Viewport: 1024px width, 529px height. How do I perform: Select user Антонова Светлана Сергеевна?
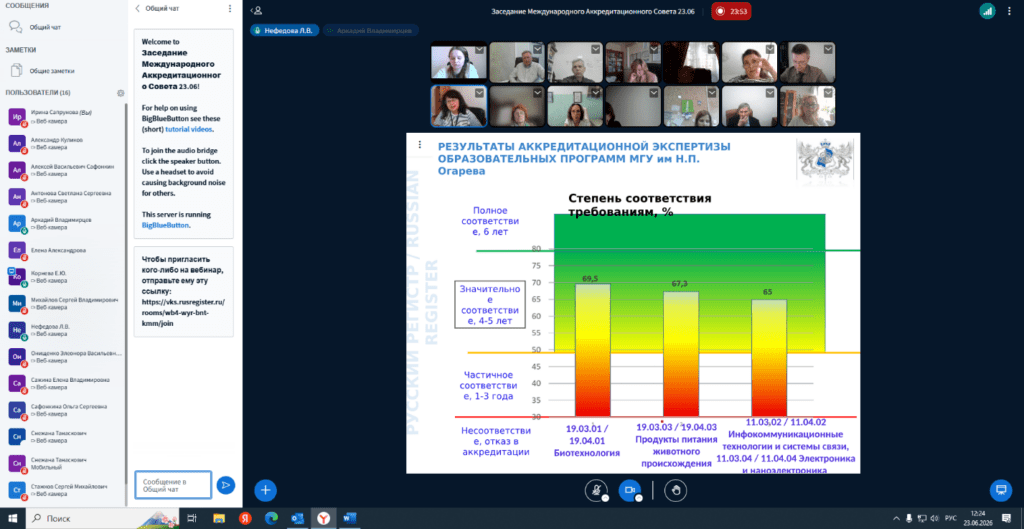(x=64, y=197)
